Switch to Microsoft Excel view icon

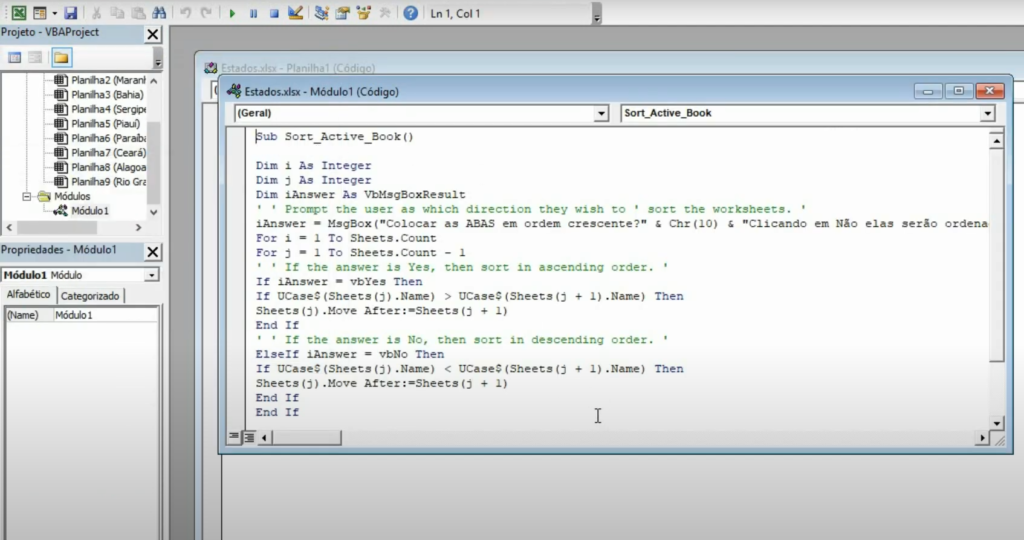point(19,12)
